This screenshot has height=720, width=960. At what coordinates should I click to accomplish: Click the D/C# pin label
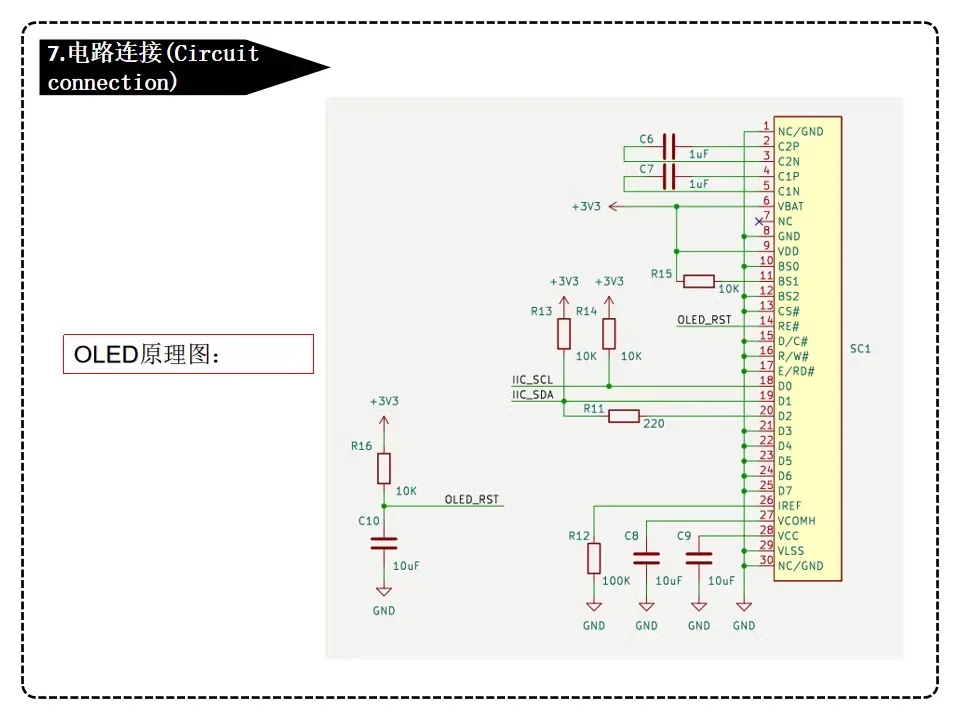pos(793,341)
